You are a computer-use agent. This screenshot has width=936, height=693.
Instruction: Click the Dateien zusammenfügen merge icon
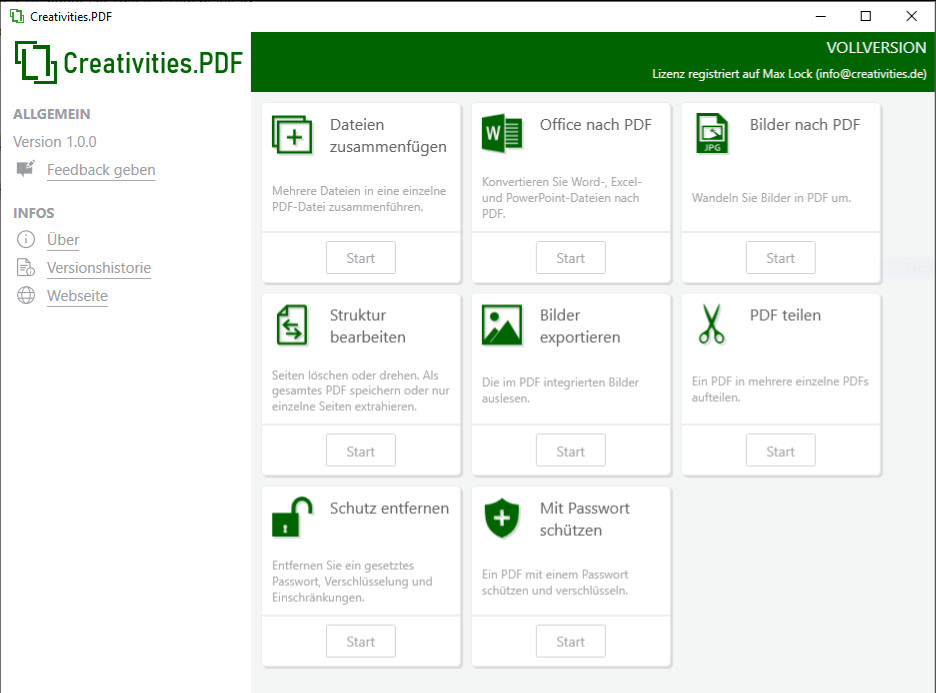292,134
